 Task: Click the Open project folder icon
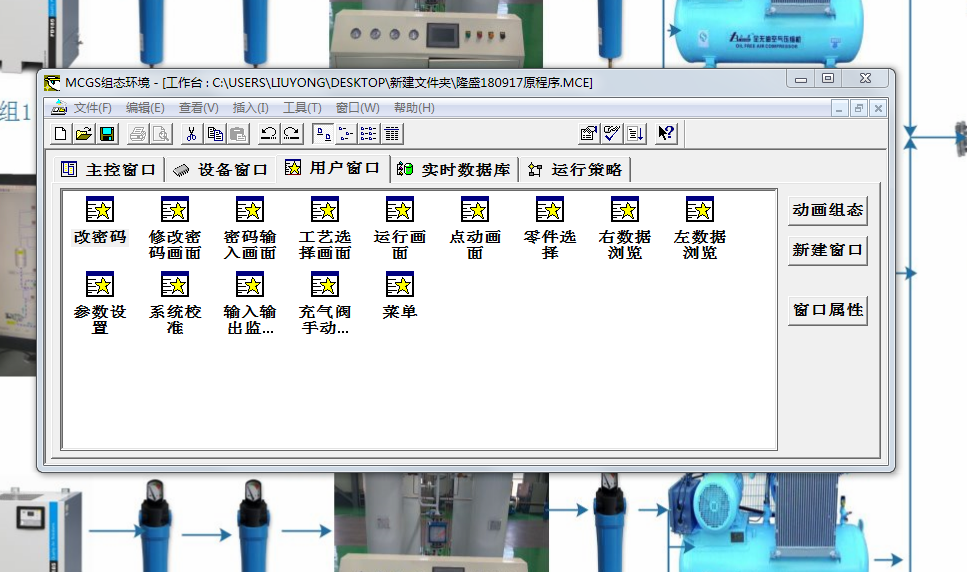click(x=84, y=134)
